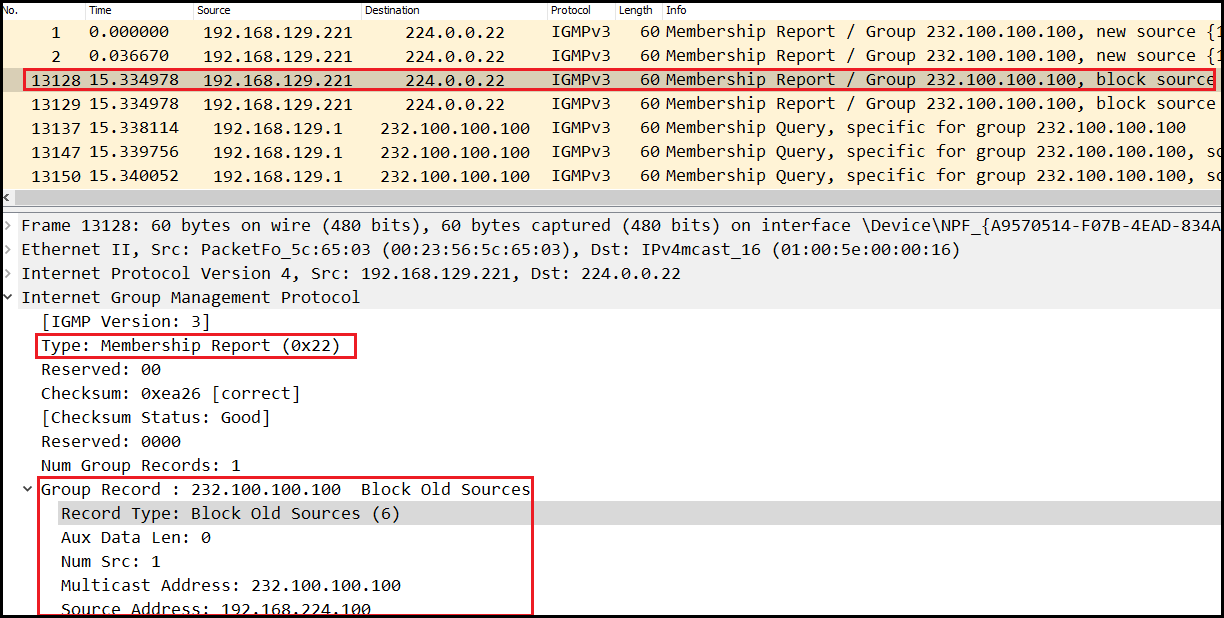The width and height of the screenshot is (1224, 618).
Task: Sort packets by the Length column
Action: pos(636,10)
